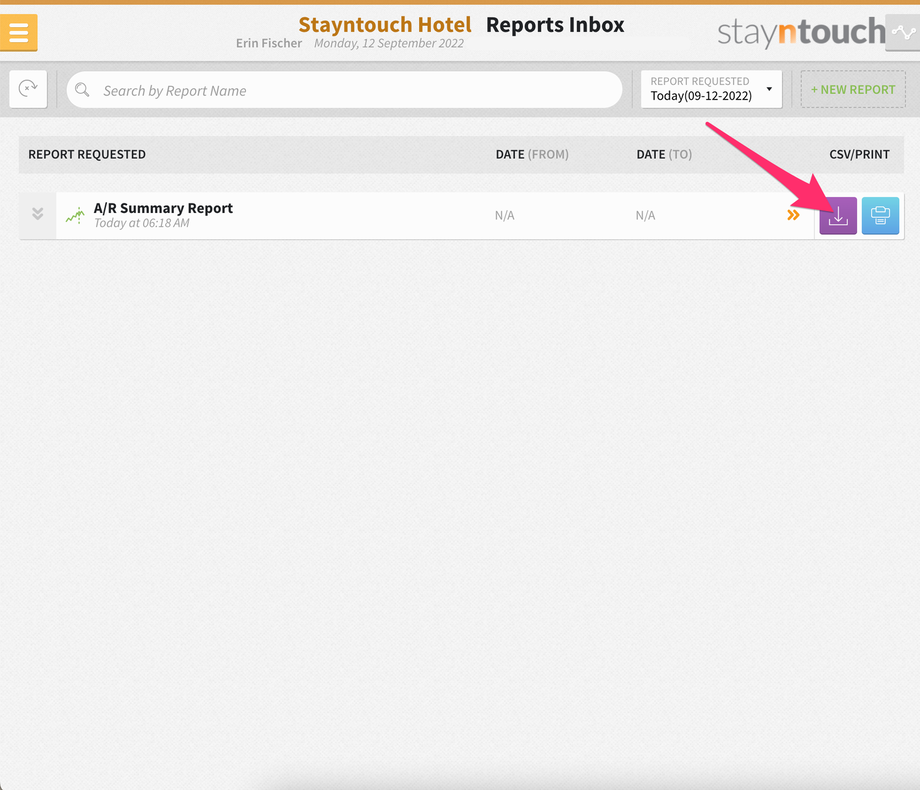Open the Report Requested date dropdown

(x=711, y=89)
